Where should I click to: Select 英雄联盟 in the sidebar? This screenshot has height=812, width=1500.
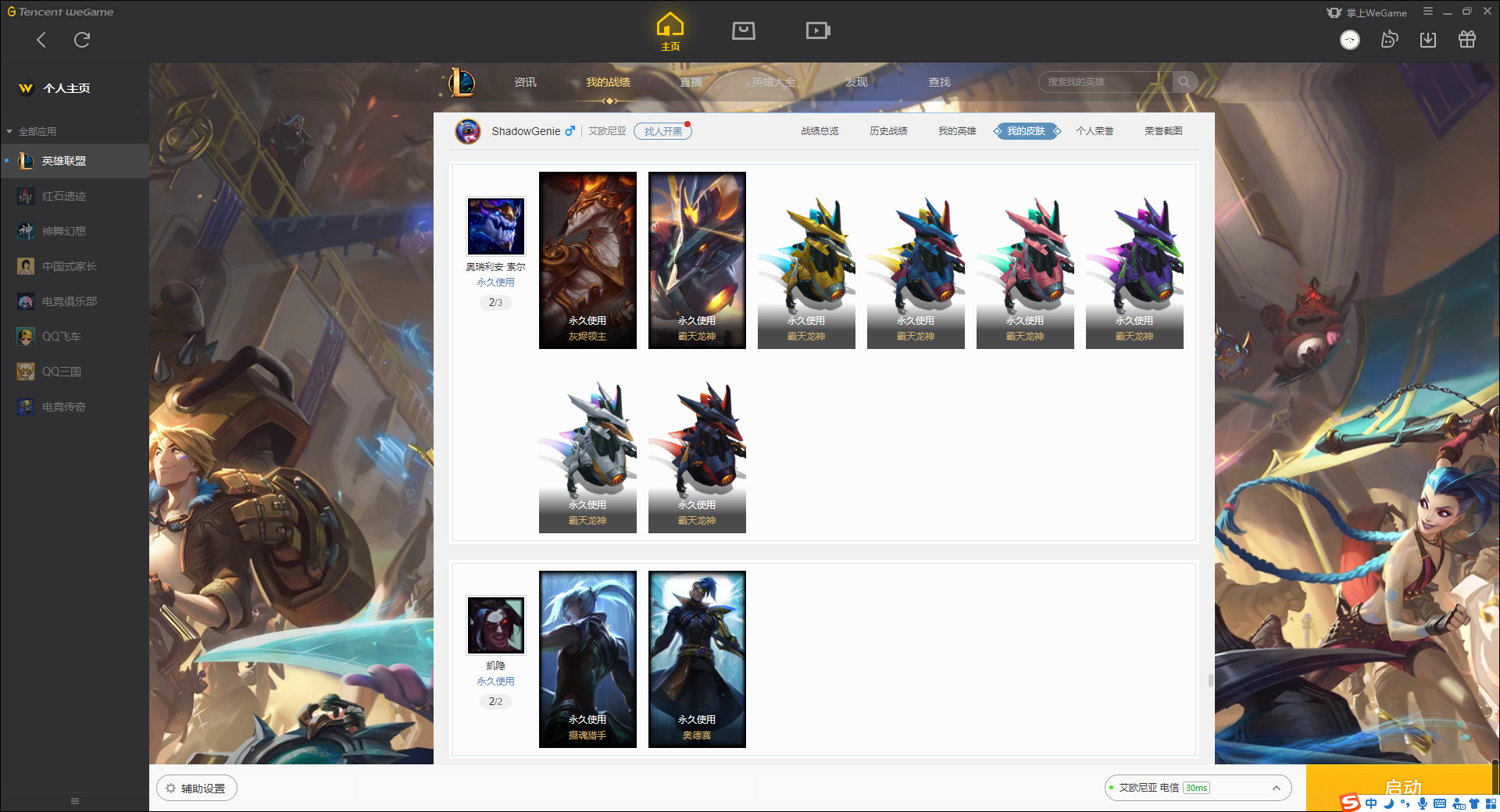tap(74, 161)
